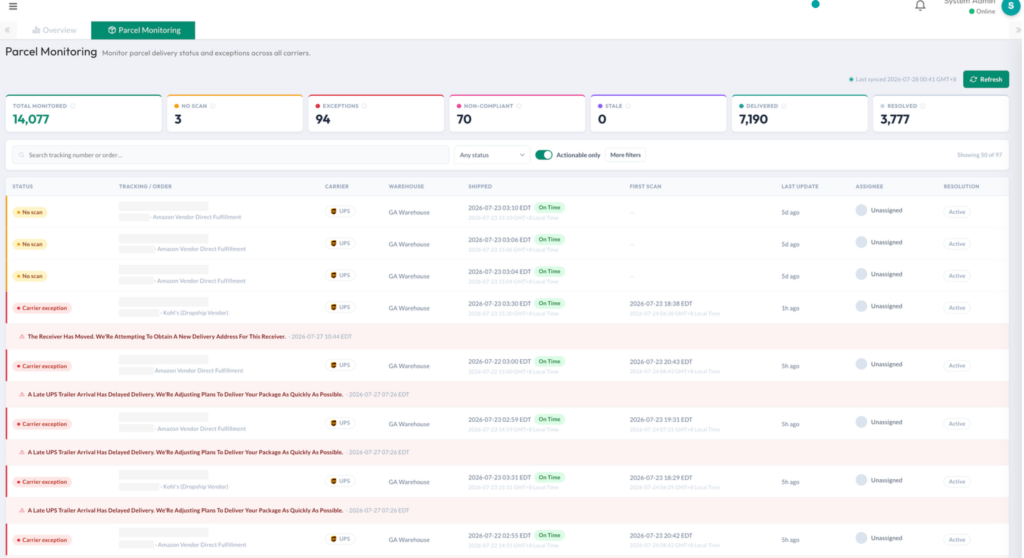Open Active resolution for 03:00 EDT shipment
Image resolution: width=1024 pixels, height=558 pixels.
957,366
